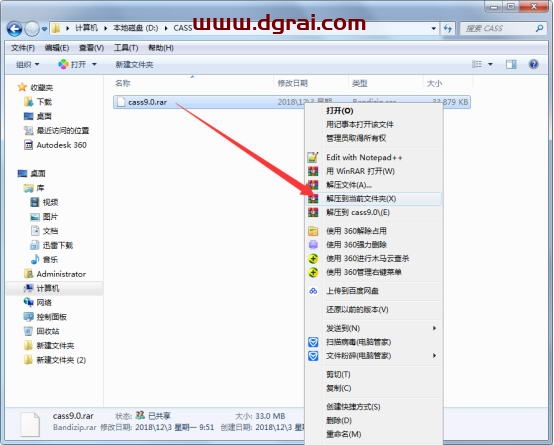The width and height of the screenshot is (554, 445).
Task: Choose 用 WinRAR 打开(W)
Action: click(374, 171)
